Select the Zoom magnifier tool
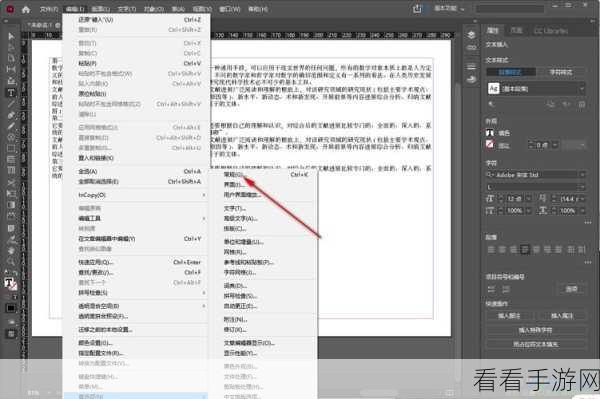This screenshot has width=600, height=399. [11, 262]
